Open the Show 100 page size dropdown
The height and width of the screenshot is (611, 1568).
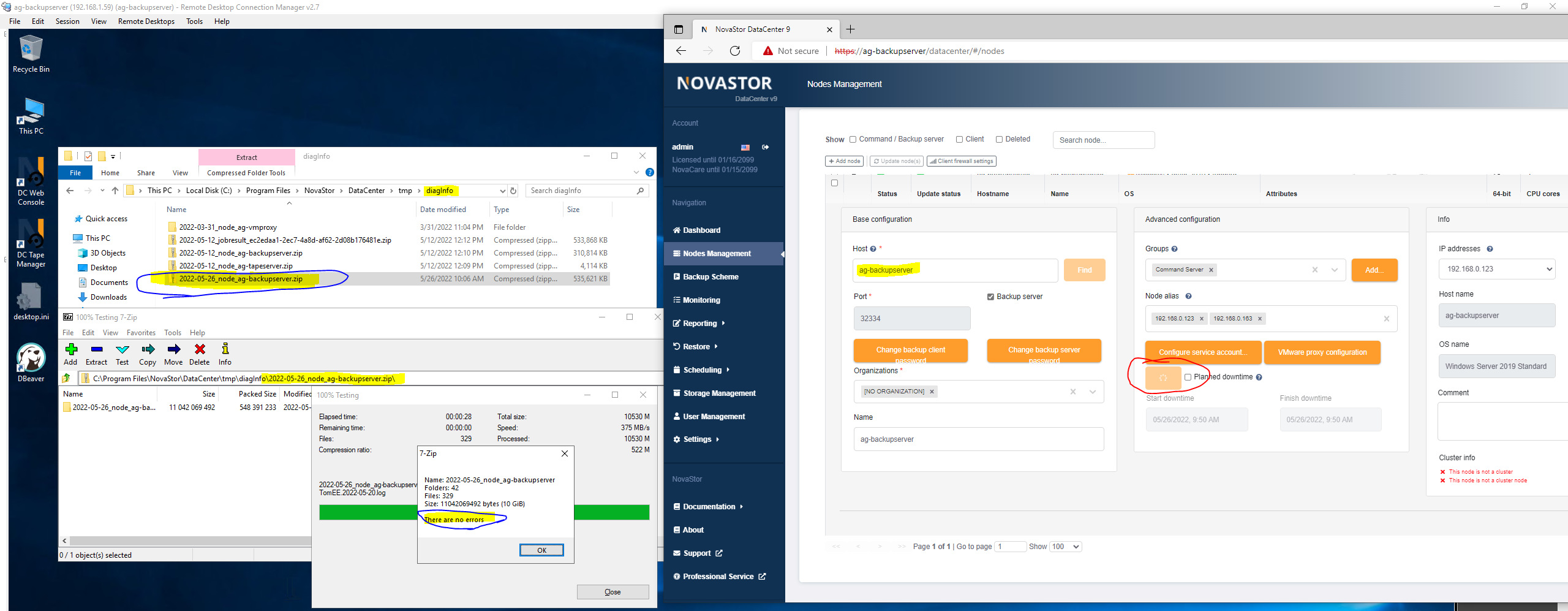pyautogui.click(x=1066, y=547)
